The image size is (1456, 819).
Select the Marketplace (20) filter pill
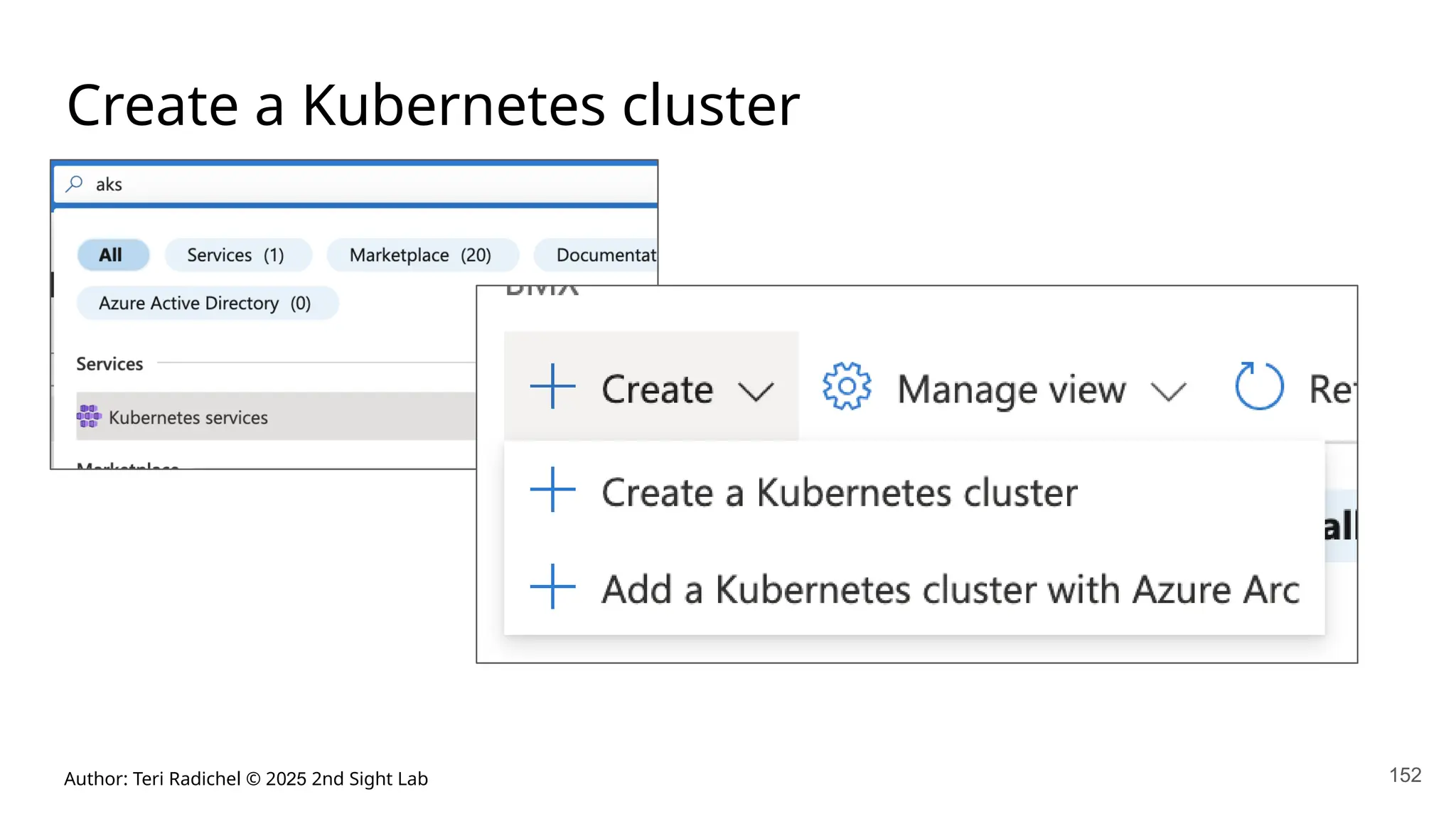tap(422, 255)
